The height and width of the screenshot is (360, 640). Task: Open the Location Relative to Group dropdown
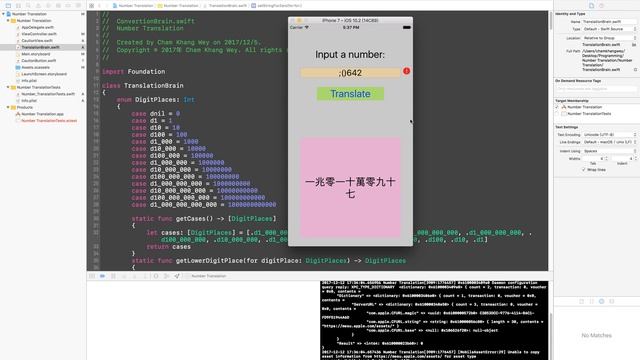(x=609, y=38)
